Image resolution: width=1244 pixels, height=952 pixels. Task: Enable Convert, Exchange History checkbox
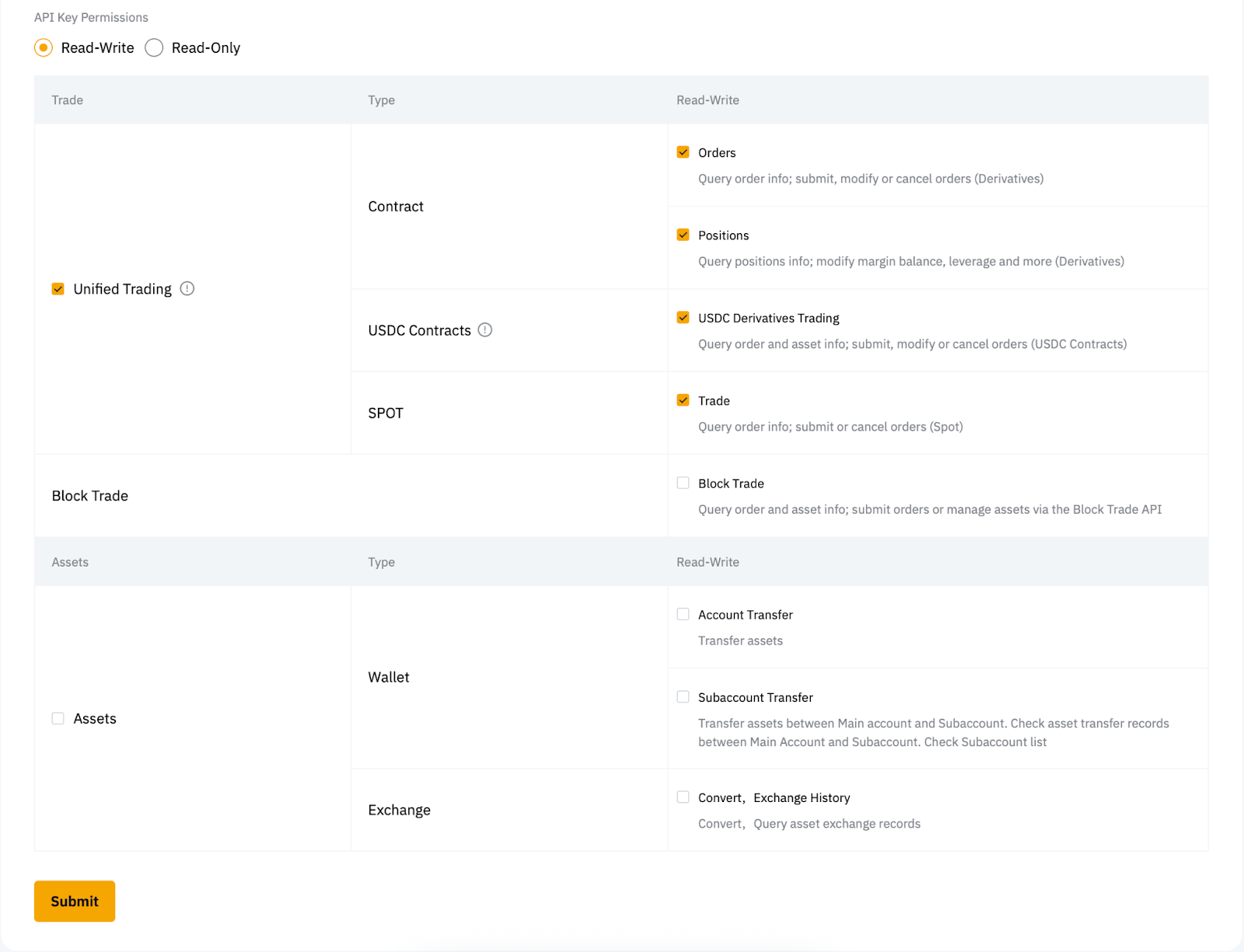(683, 797)
